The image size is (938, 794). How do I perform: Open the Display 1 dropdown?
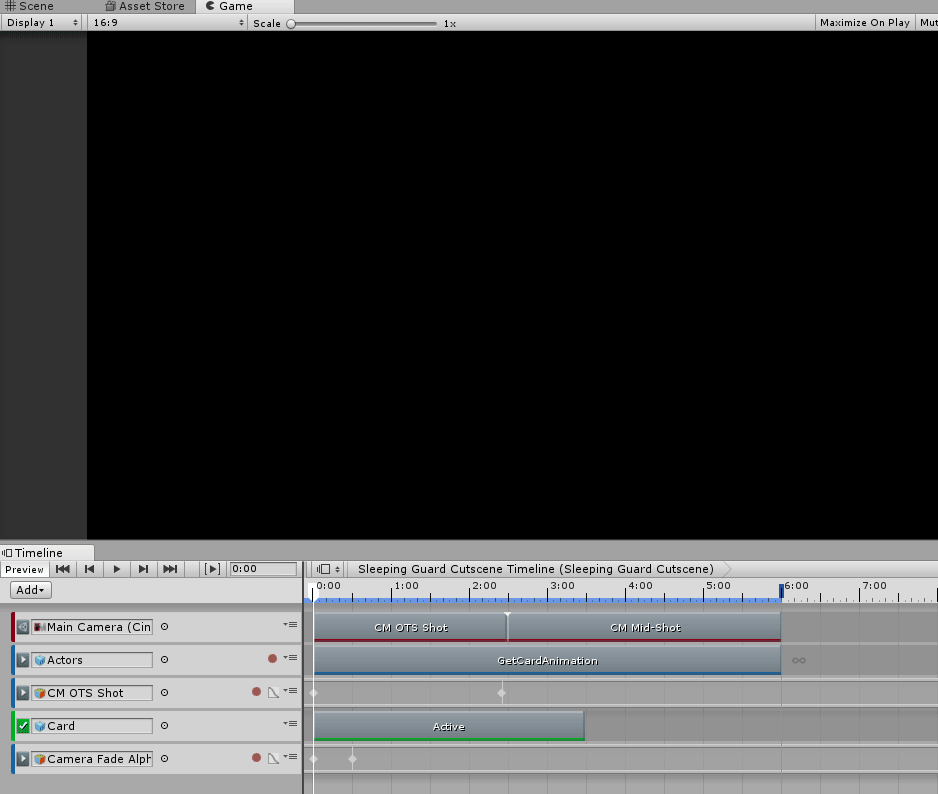(42, 23)
